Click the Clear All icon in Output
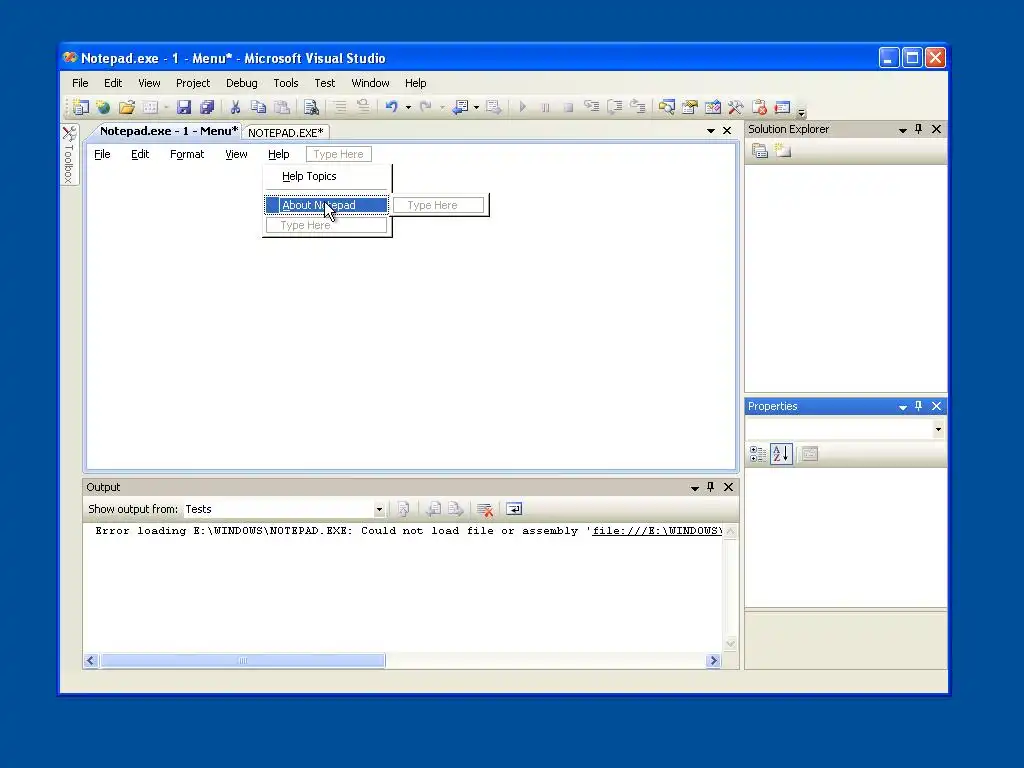 point(485,509)
